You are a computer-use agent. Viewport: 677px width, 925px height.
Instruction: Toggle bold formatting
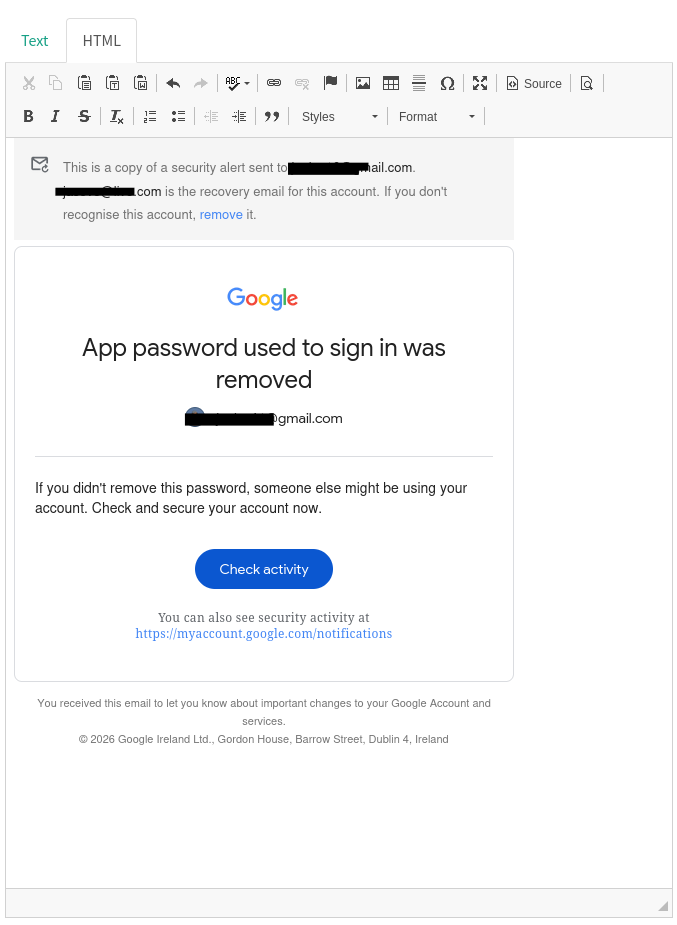[28, 117]
